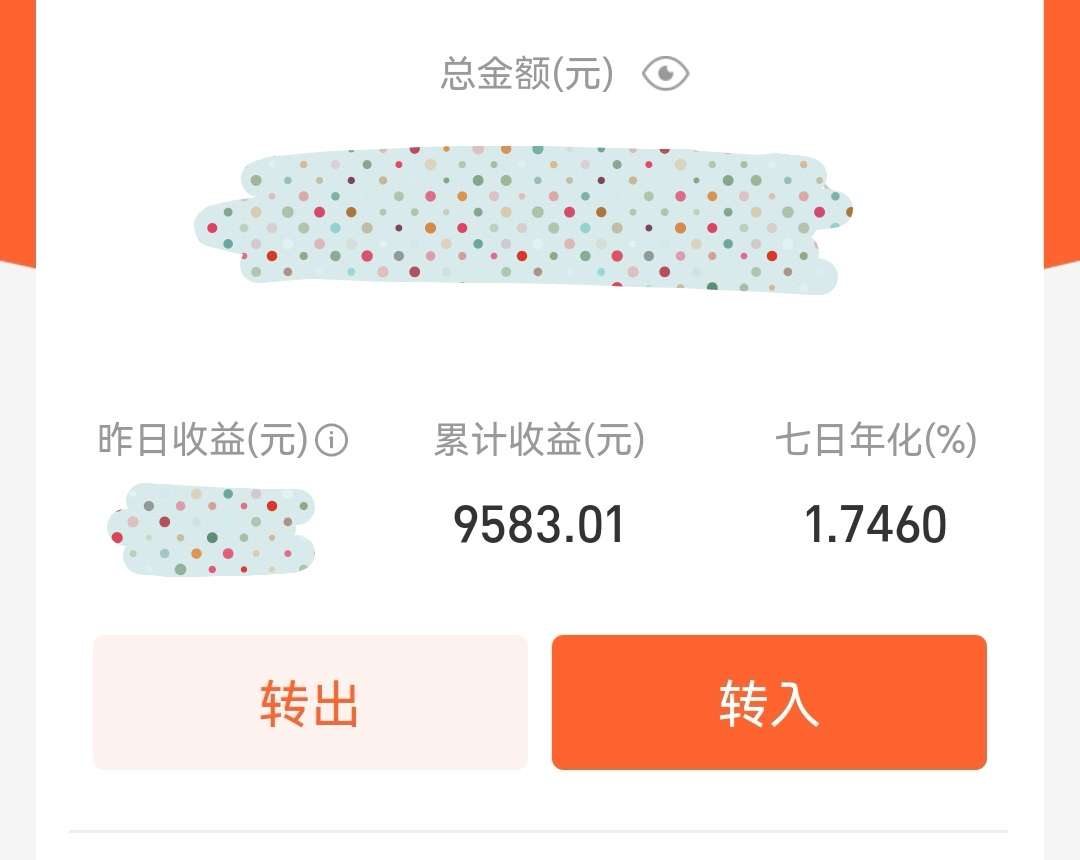Tap the dotted mask under 昨日收益
The image size is (1080, 860).
(211, 529)
